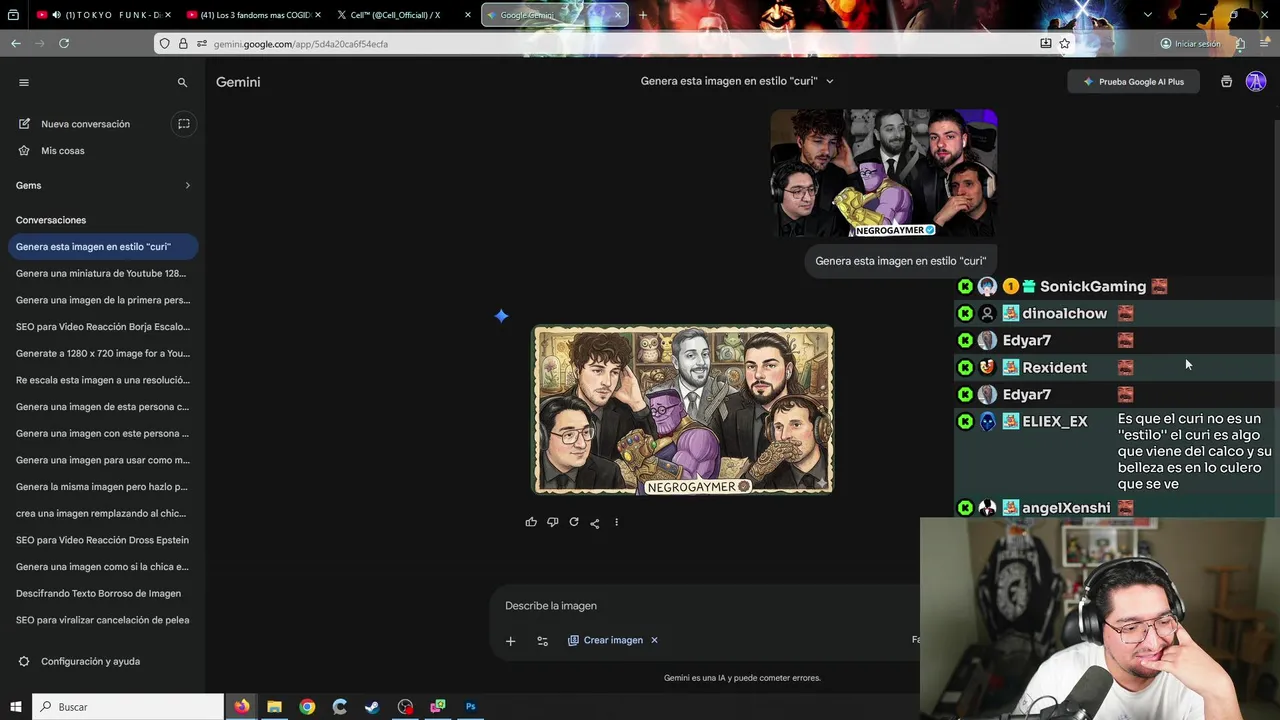Click the blue Gemini sparkle icon by response

pyautogui.click(x=501, y=316)
